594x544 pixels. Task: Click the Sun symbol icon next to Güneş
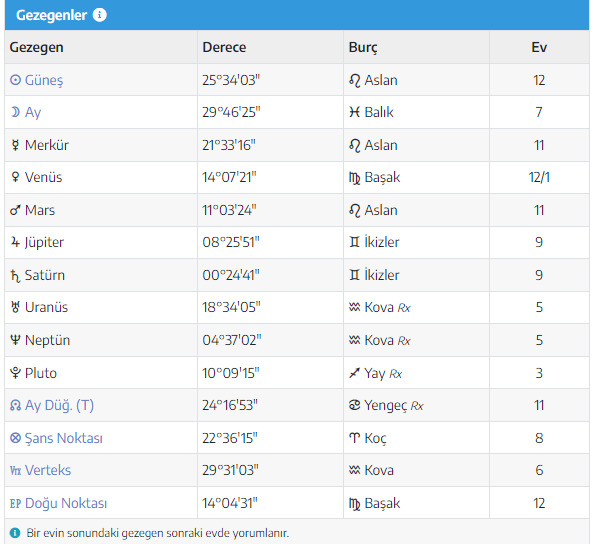pyautogui.click(x=15, y=80)
